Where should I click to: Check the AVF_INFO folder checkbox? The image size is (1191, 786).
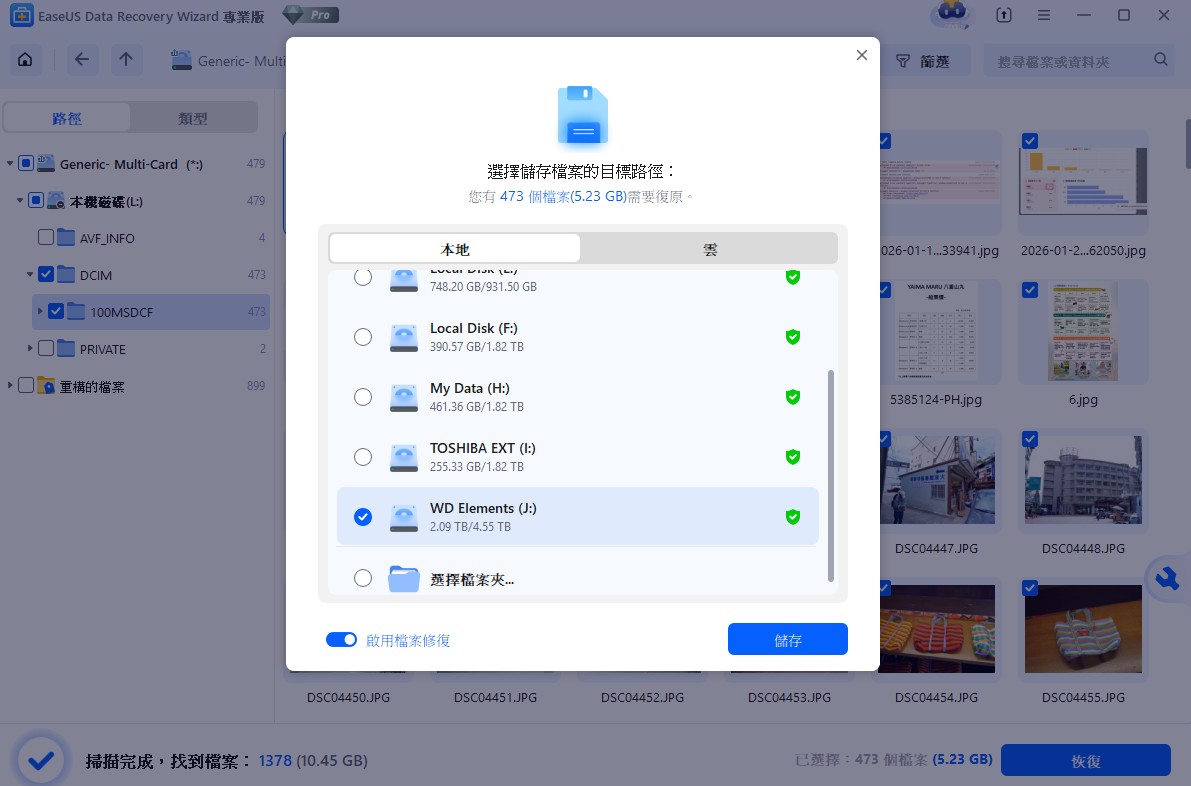(x=46, y=237)
